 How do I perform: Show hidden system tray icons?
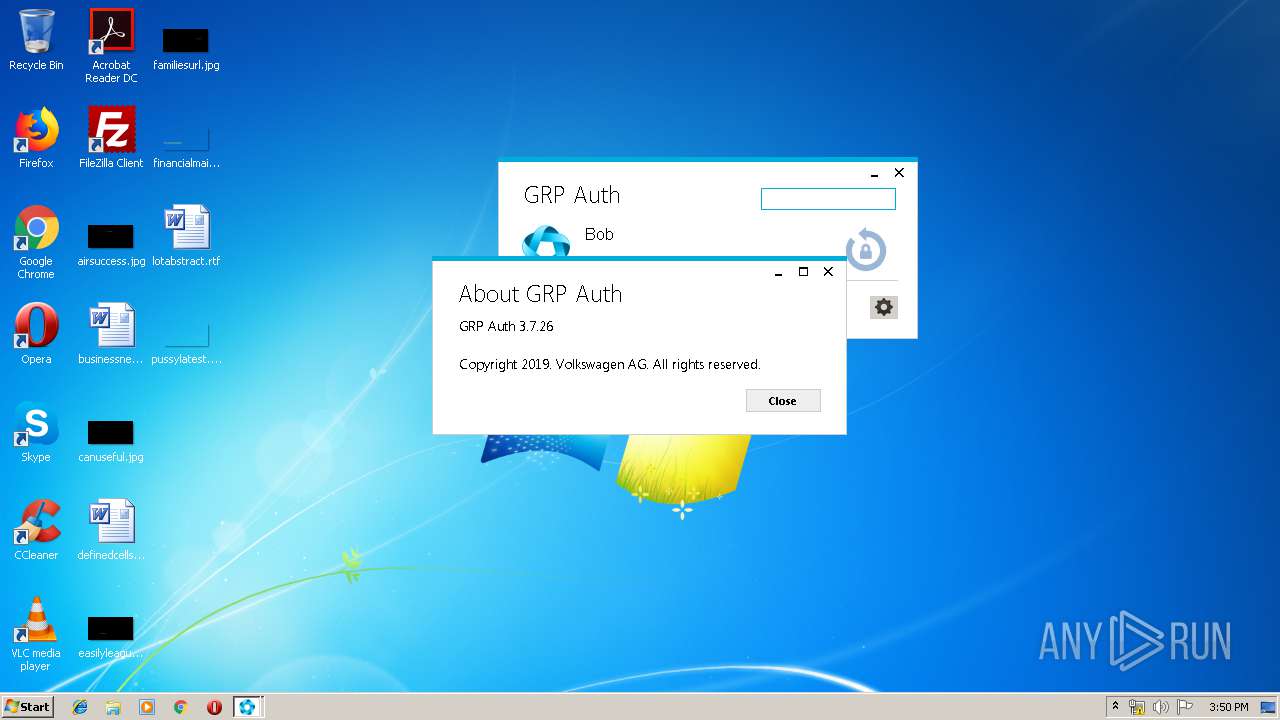pos(1115,707)
